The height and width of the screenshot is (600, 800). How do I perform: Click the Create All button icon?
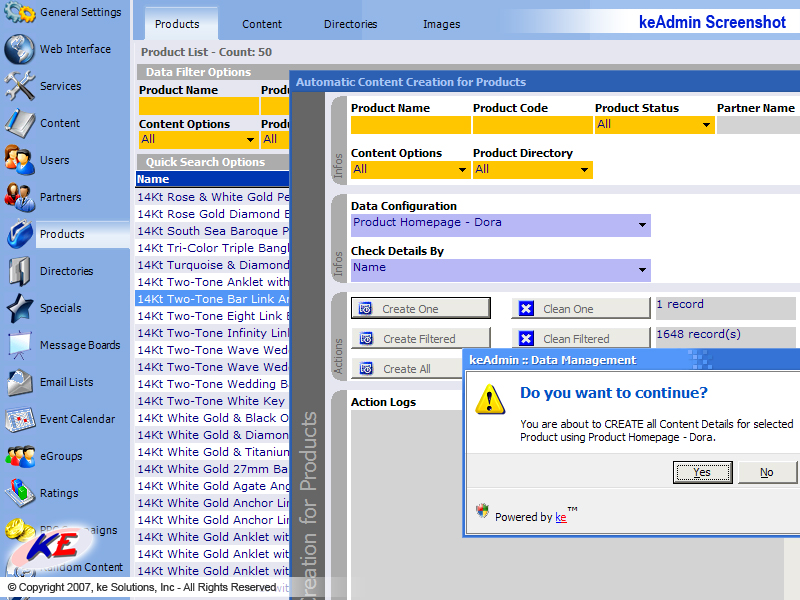point(366,368)
